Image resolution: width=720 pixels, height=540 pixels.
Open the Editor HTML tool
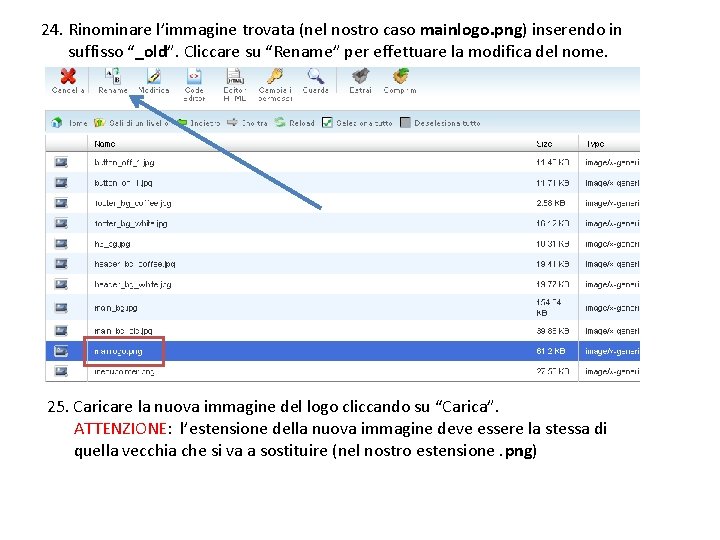235,76
